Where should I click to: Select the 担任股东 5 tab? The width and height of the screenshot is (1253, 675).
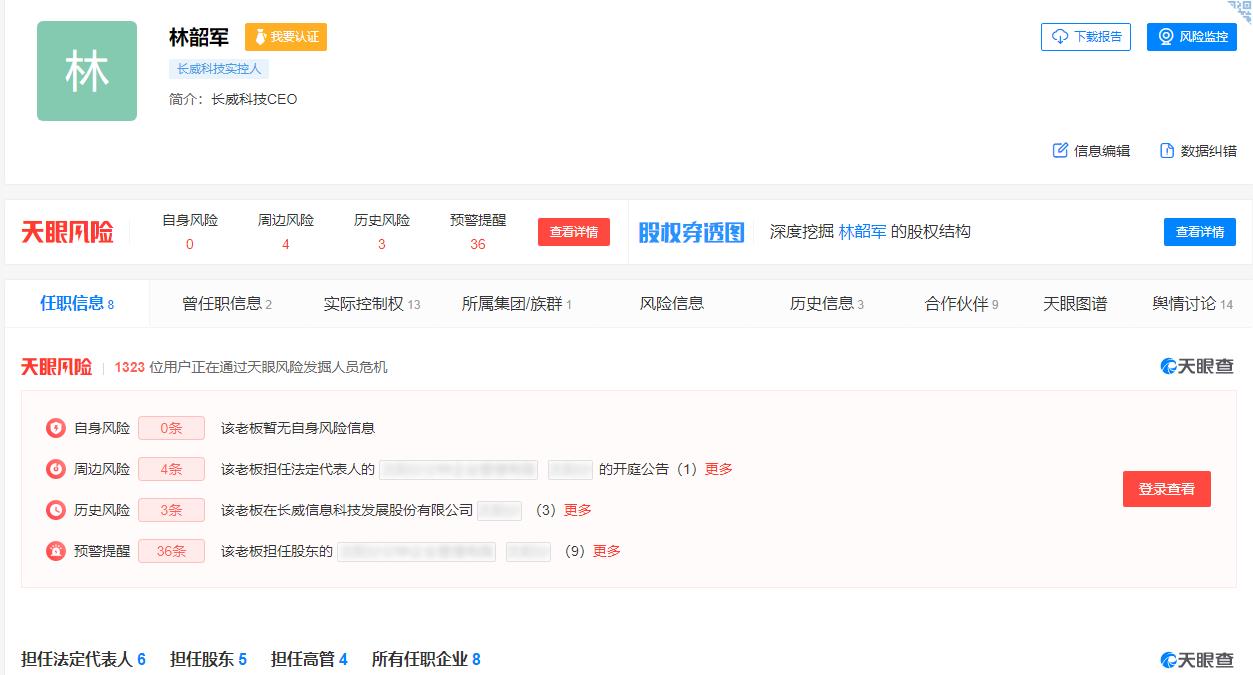tap(208, 659)
